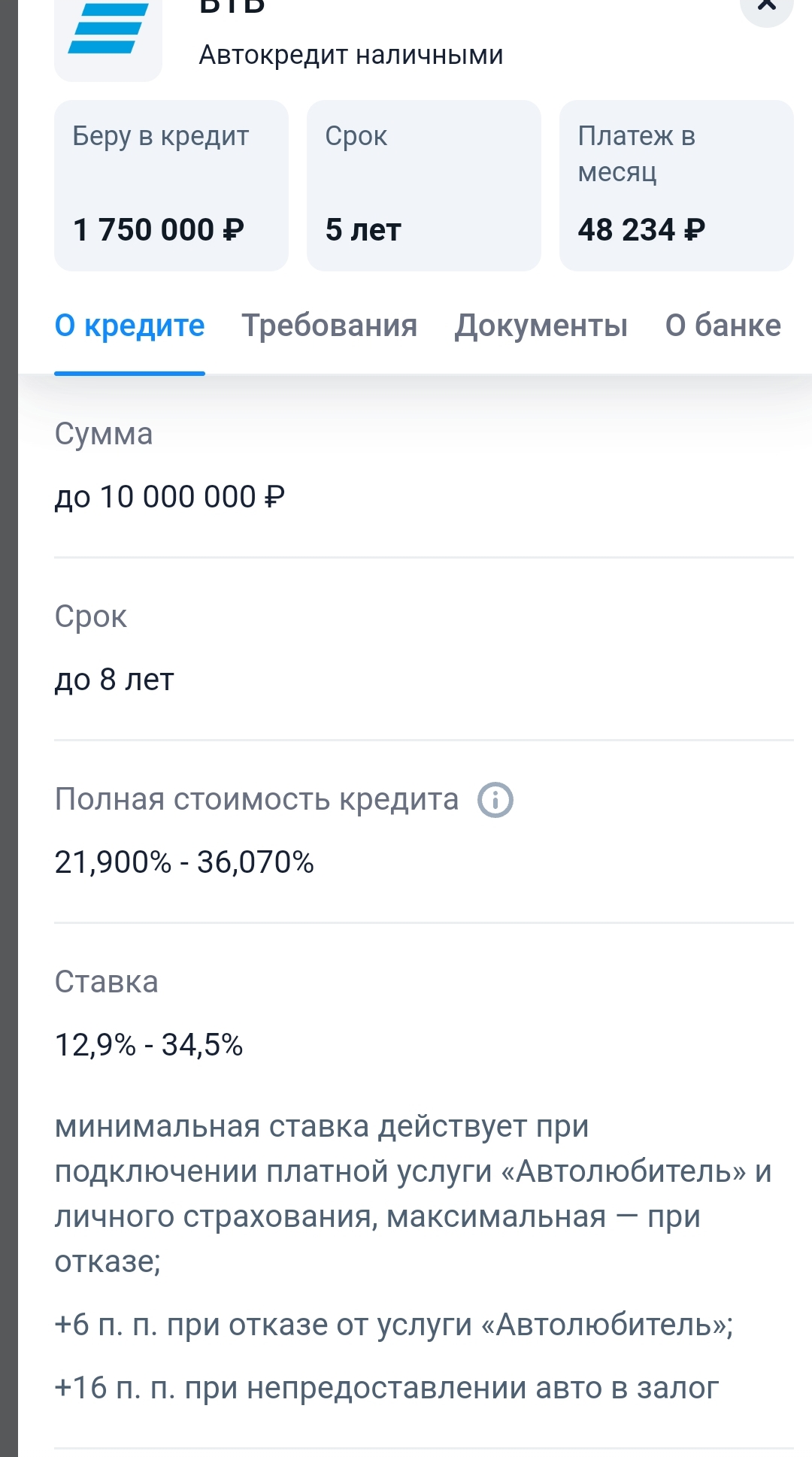Click the +16 п. п. залог note
The width and height of the screenshot is (812, 1457).
386,1388
